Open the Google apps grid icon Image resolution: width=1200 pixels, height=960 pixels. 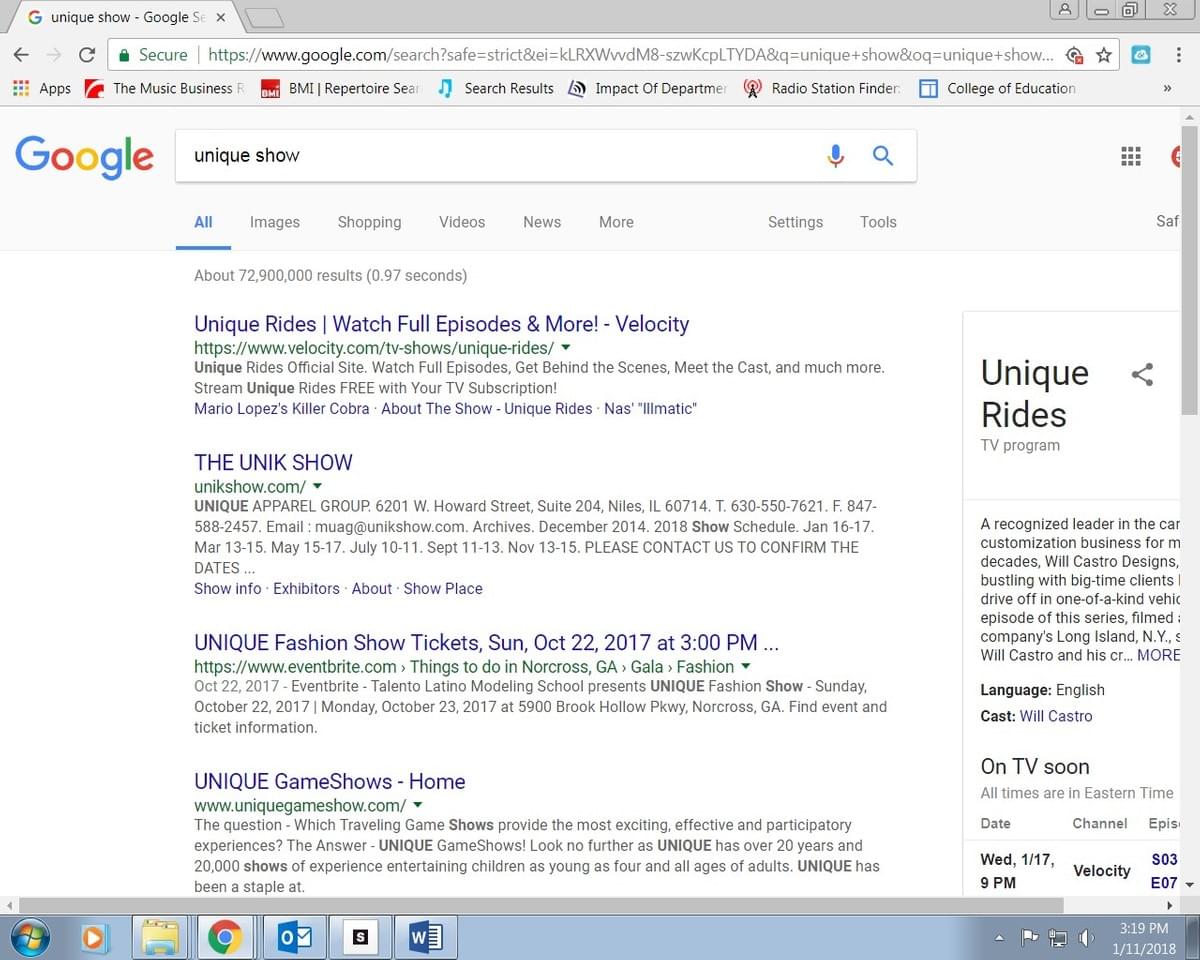click(1131, 156)
